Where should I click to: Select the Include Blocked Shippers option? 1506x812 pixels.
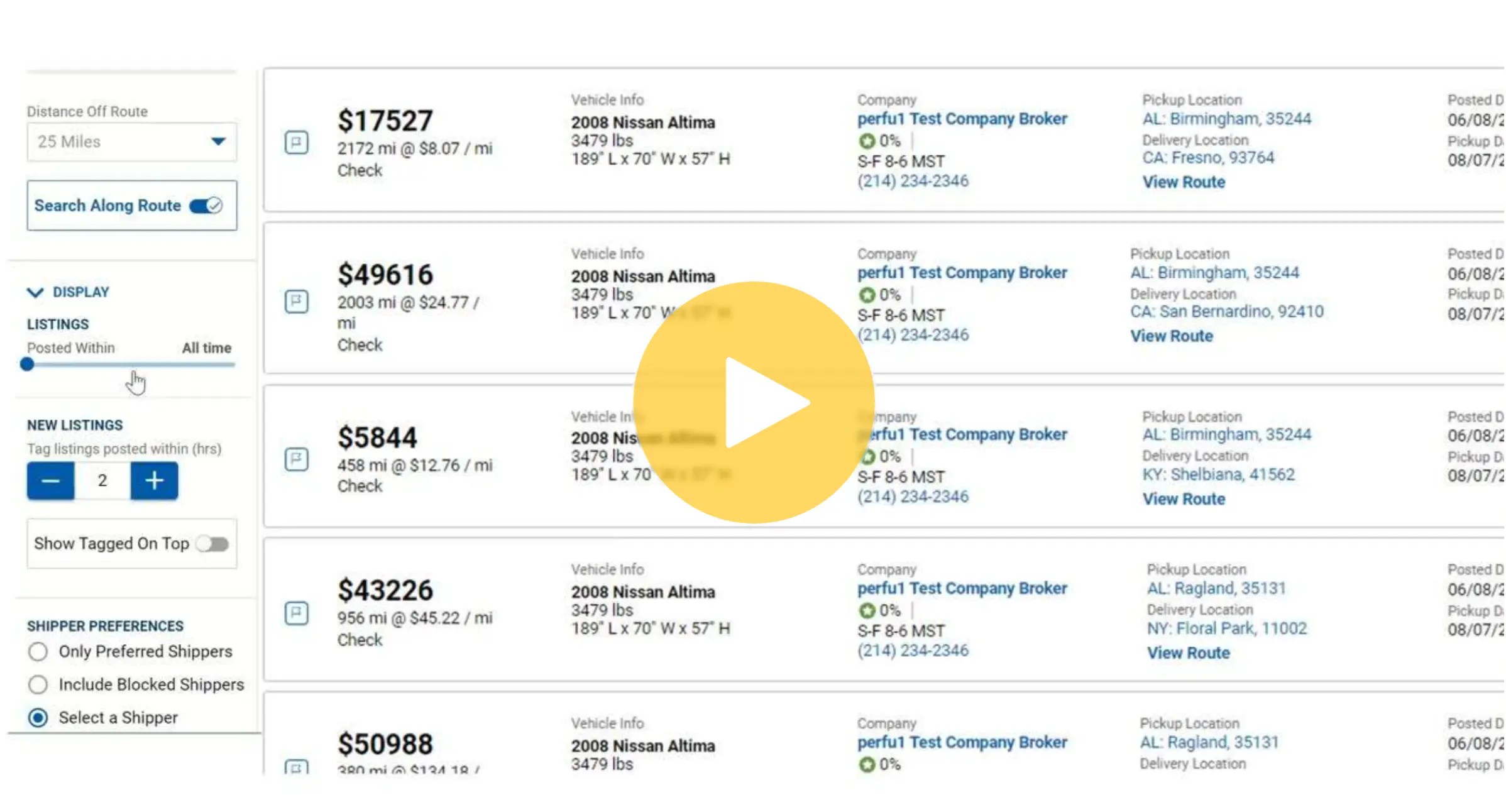(x=38, y=684)
